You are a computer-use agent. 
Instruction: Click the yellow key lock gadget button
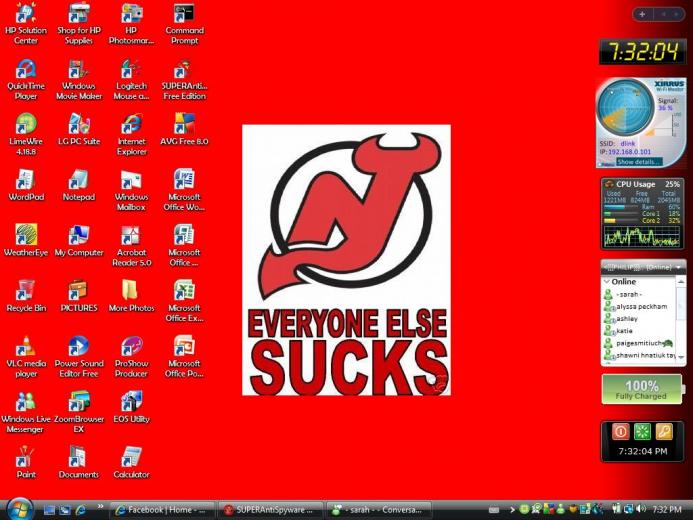[x=664, y=431]
